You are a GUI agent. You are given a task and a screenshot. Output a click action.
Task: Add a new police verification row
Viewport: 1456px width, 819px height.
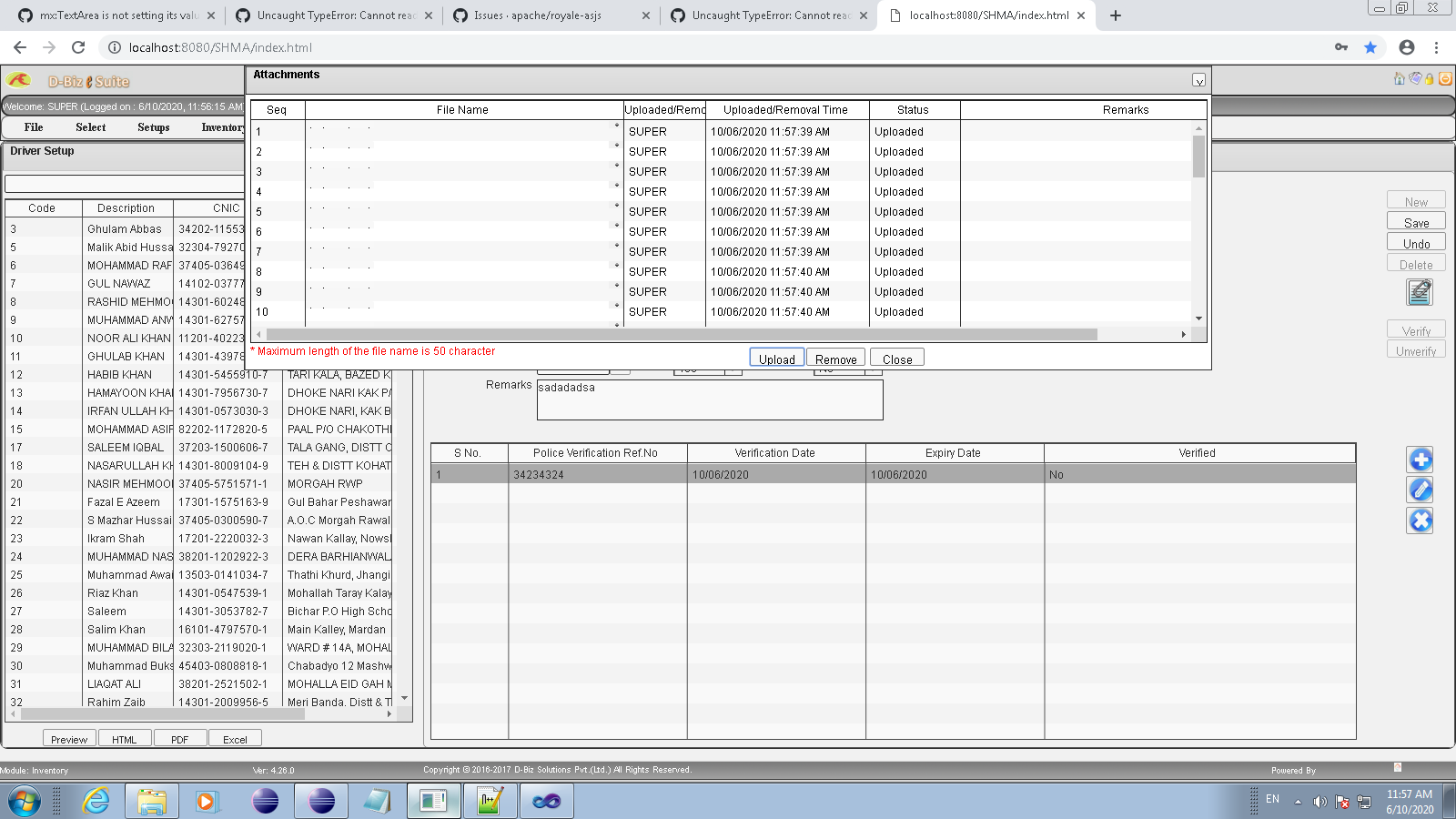(1421, 460)
